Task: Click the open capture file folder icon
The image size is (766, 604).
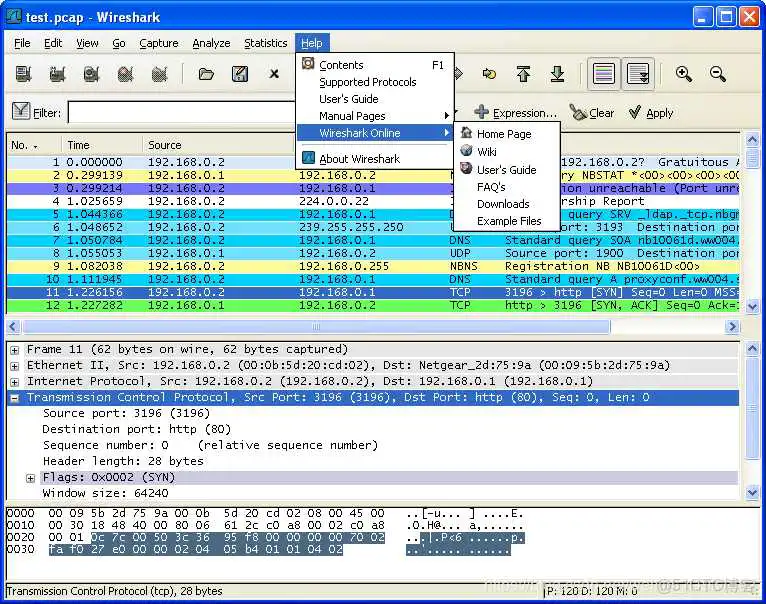Action: (x=206, y=74)
